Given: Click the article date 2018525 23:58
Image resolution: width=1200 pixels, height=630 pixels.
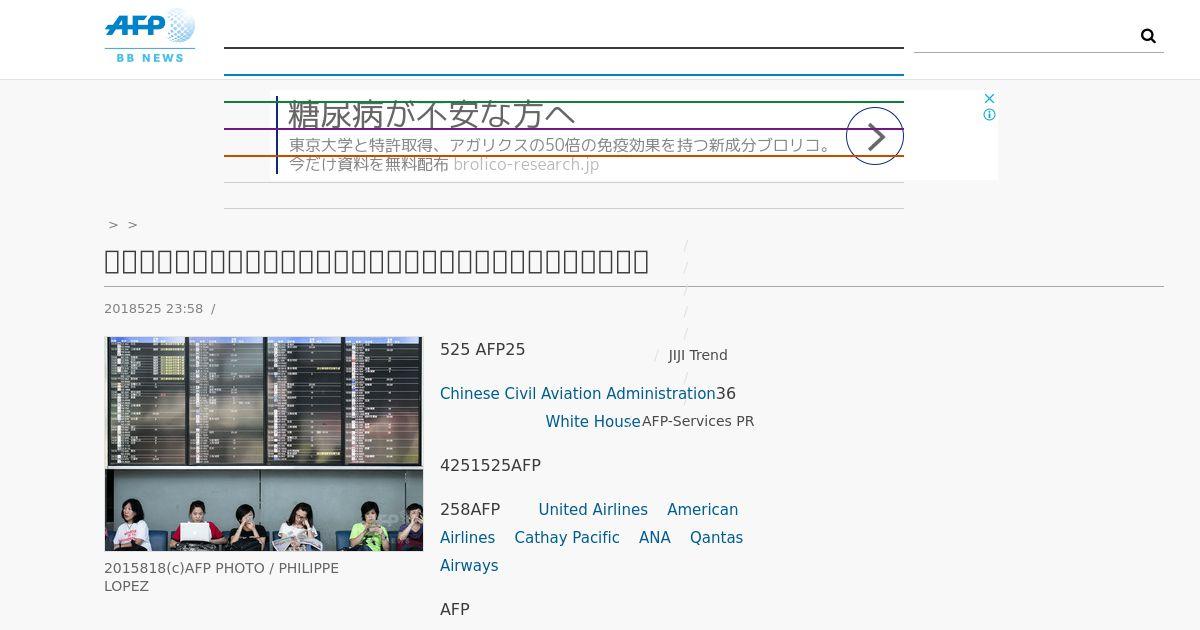Looking at the screenshot, I should click(154, 309).
